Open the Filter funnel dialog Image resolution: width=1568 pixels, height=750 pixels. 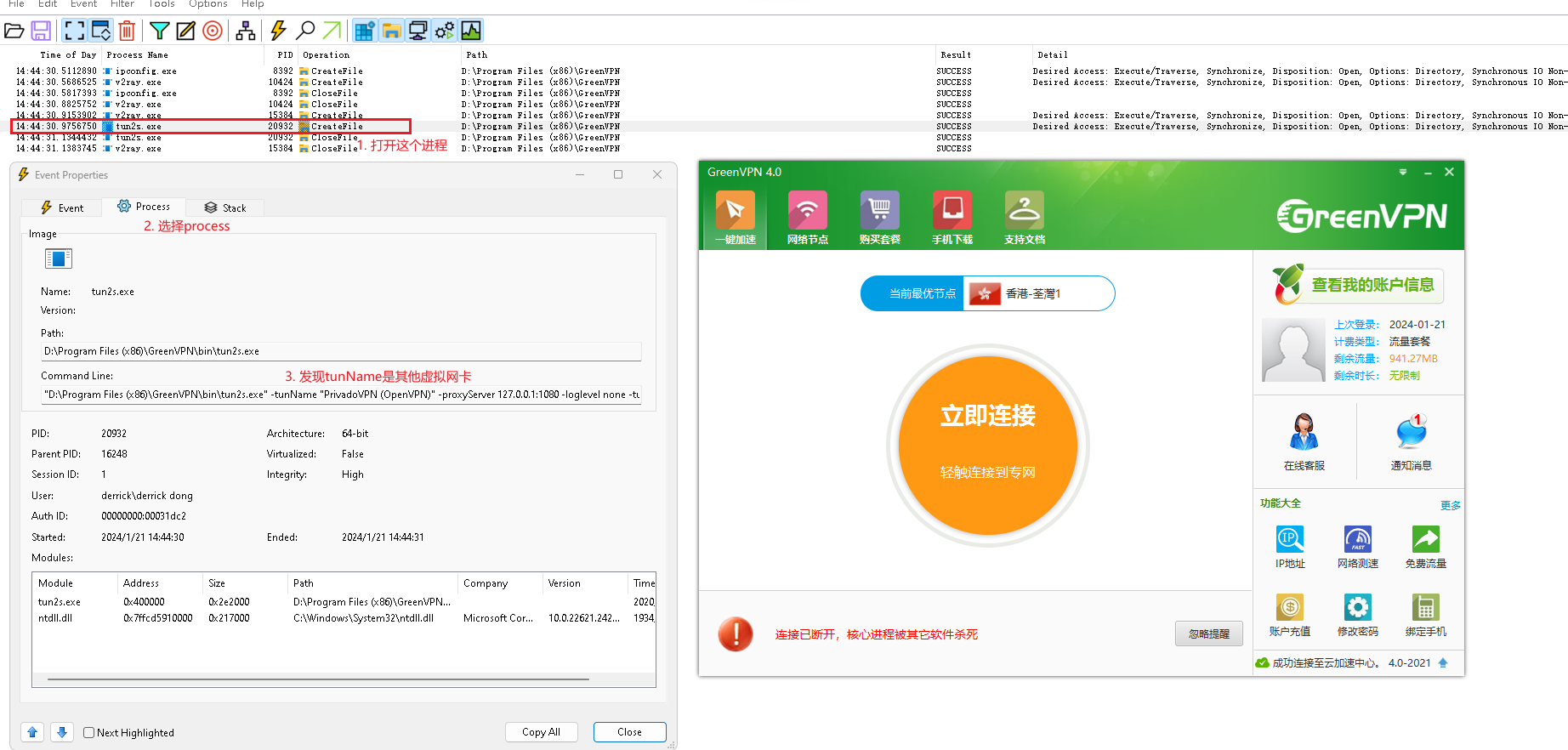point(159,31)
